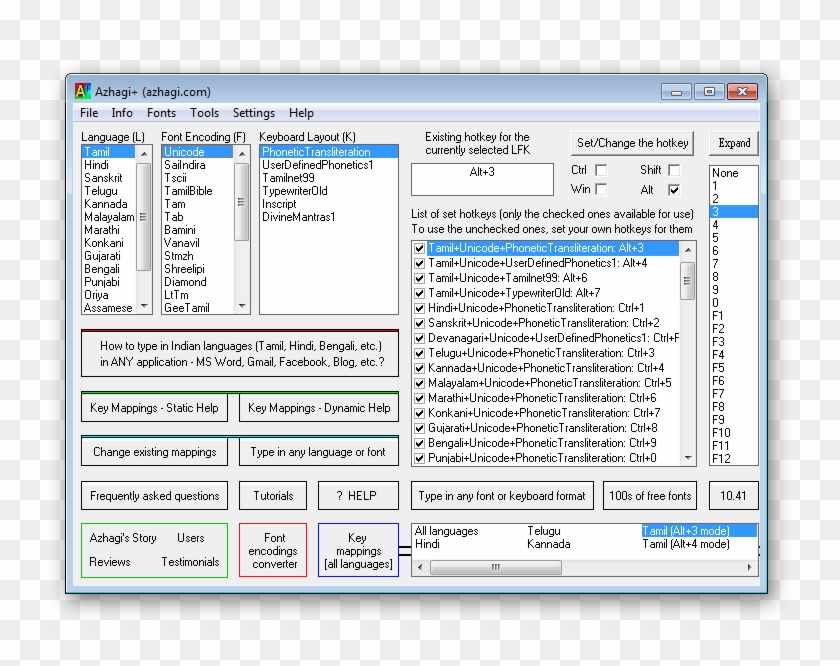This screenshot has width=840, height=666.
Task: Click the Font encodings converter button
Action: [273, 551]
